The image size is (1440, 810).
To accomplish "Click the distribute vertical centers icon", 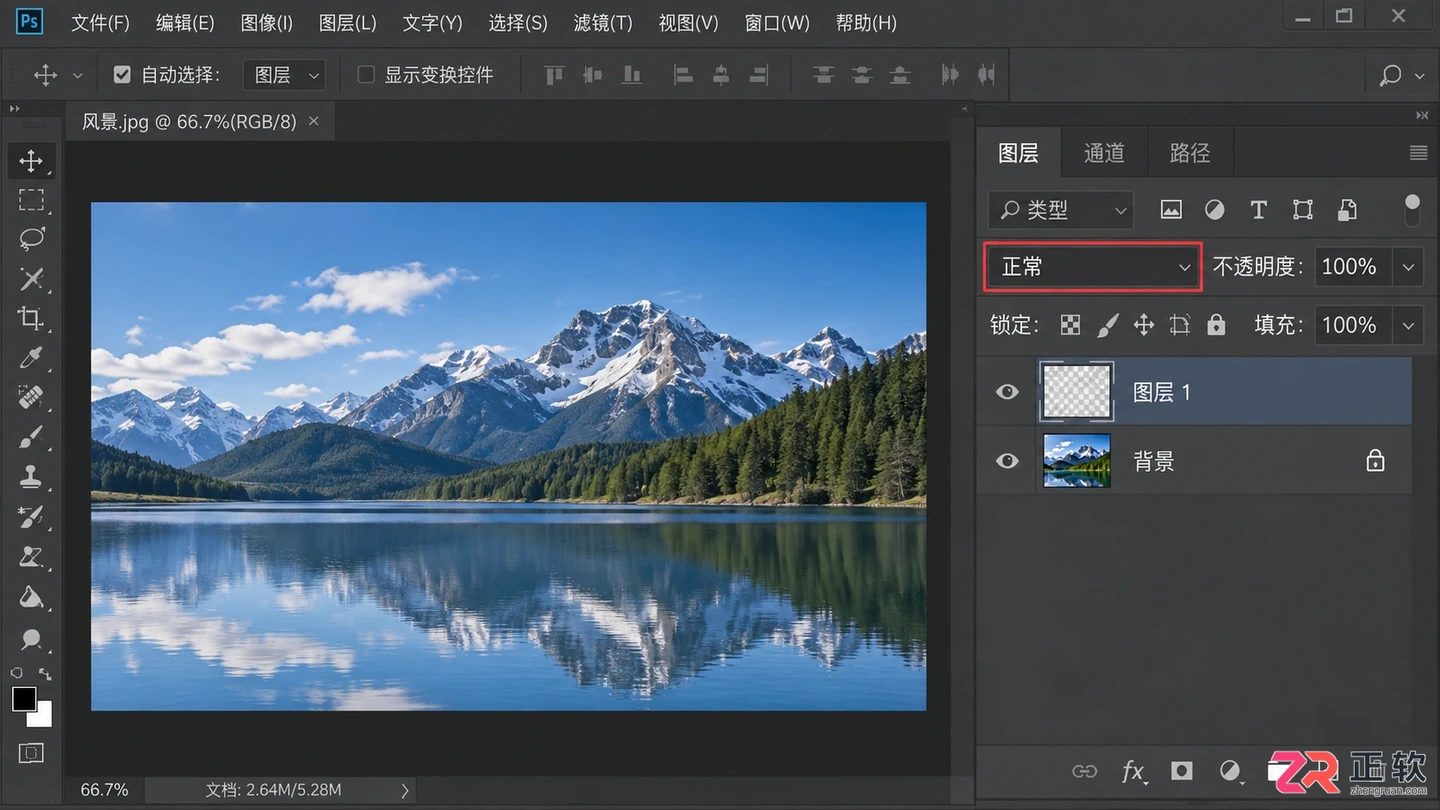I will [x=862, y=75].
